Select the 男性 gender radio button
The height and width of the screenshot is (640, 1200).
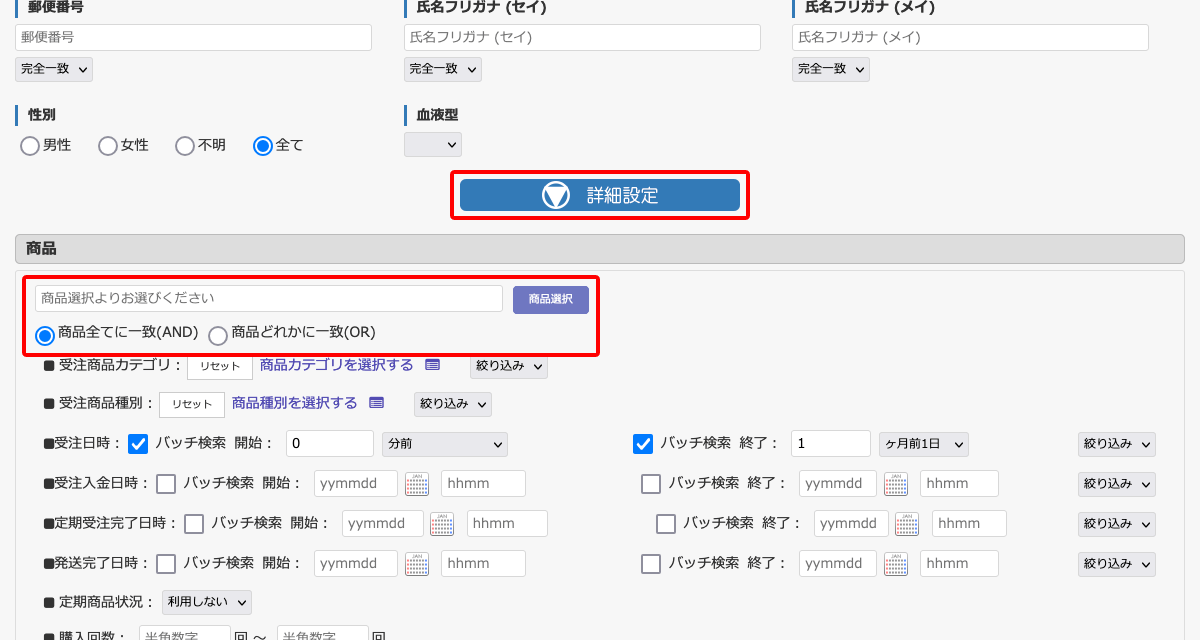[30, 146]
